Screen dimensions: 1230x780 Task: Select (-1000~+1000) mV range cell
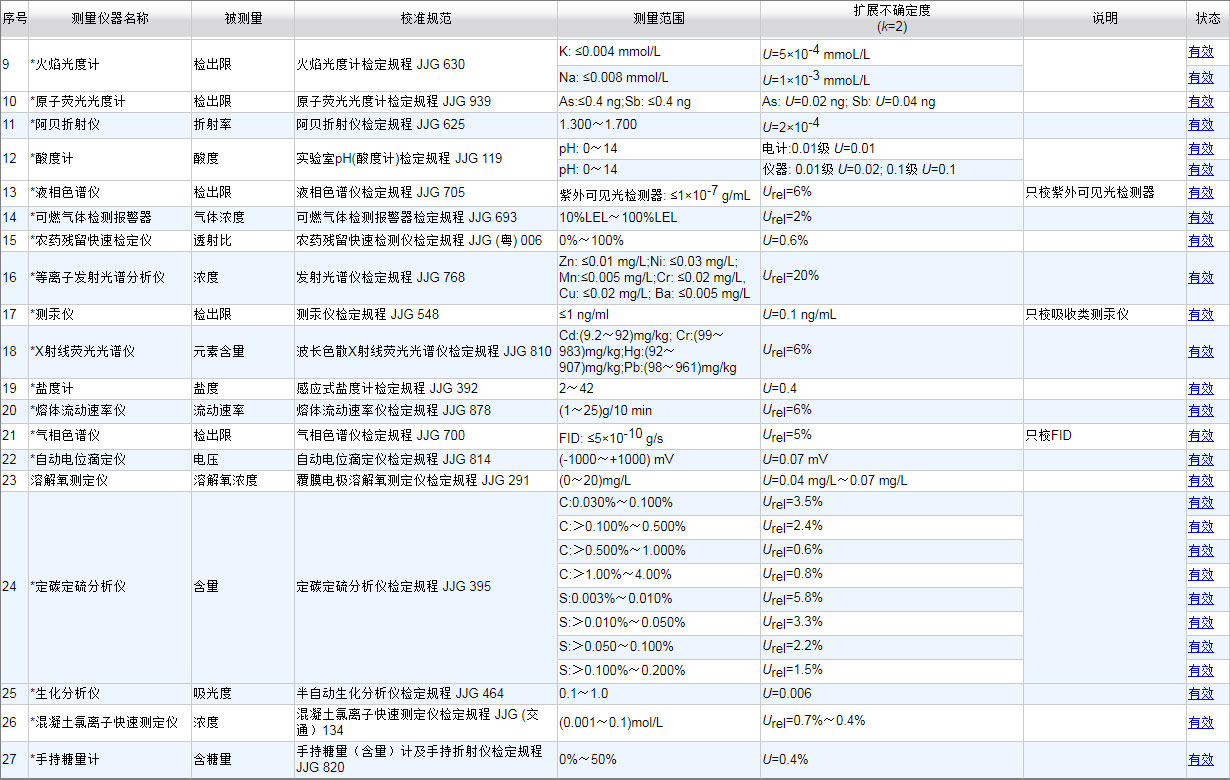point(658,459)
